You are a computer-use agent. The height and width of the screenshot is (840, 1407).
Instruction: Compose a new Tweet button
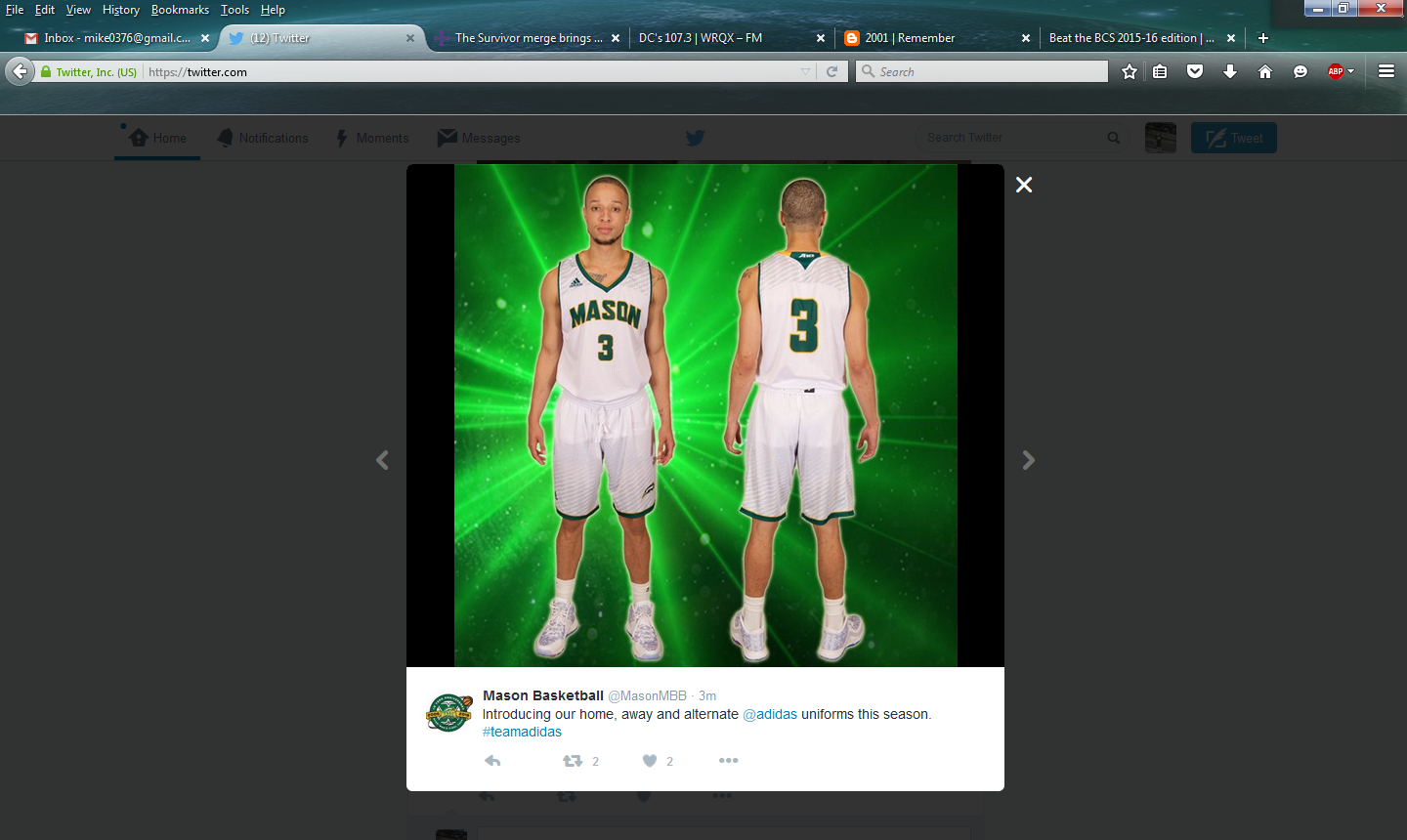click(x=1233, y=138)
